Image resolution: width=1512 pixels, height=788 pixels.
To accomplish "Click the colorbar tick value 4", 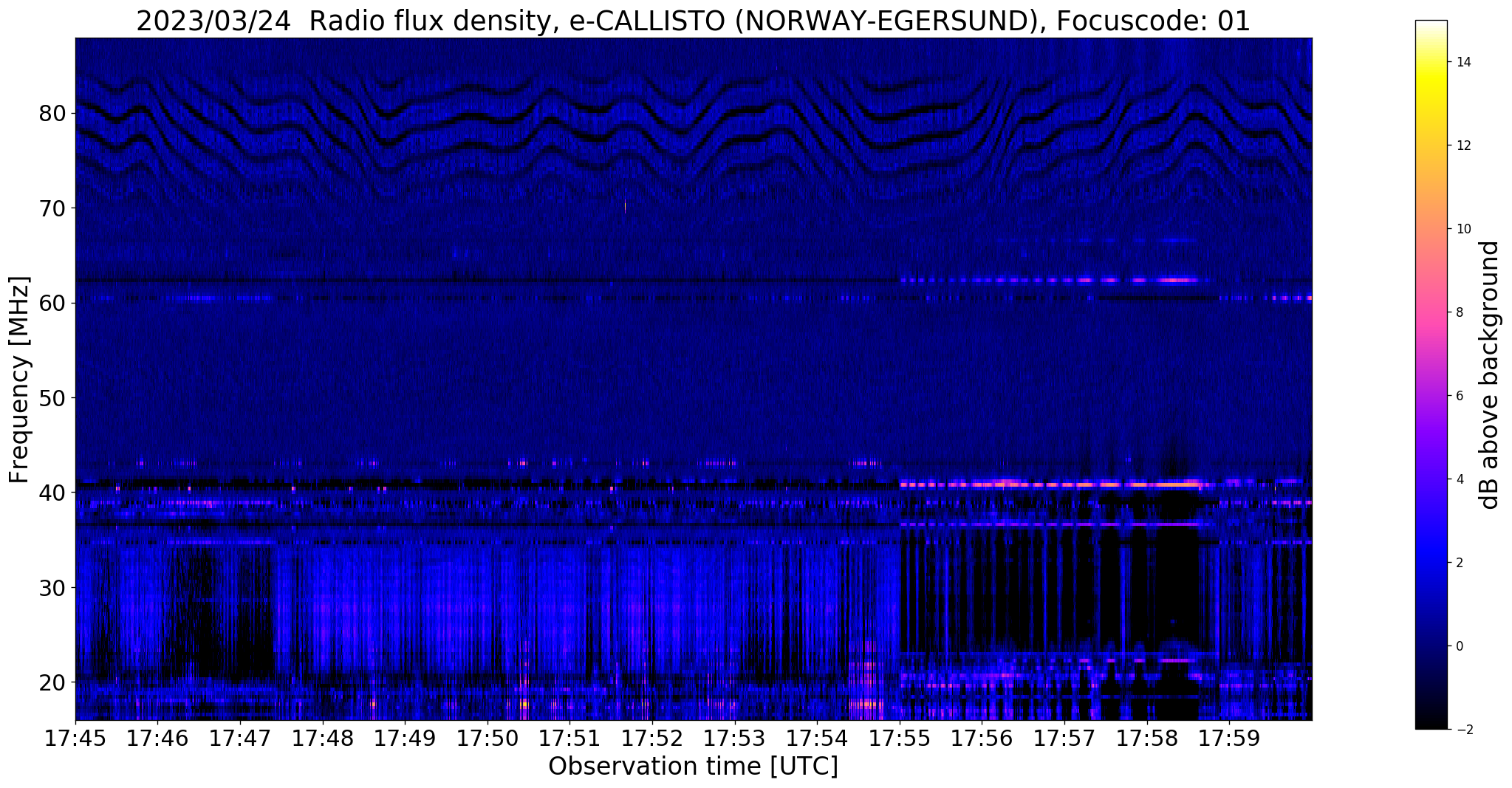I will click(1460, 479).
